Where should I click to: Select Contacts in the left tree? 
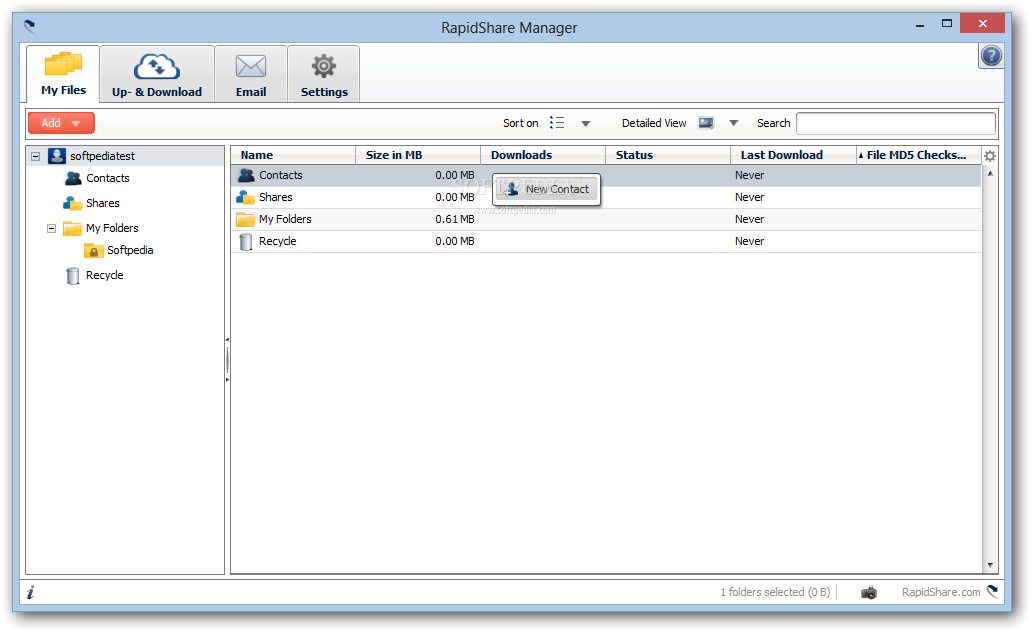107,178
